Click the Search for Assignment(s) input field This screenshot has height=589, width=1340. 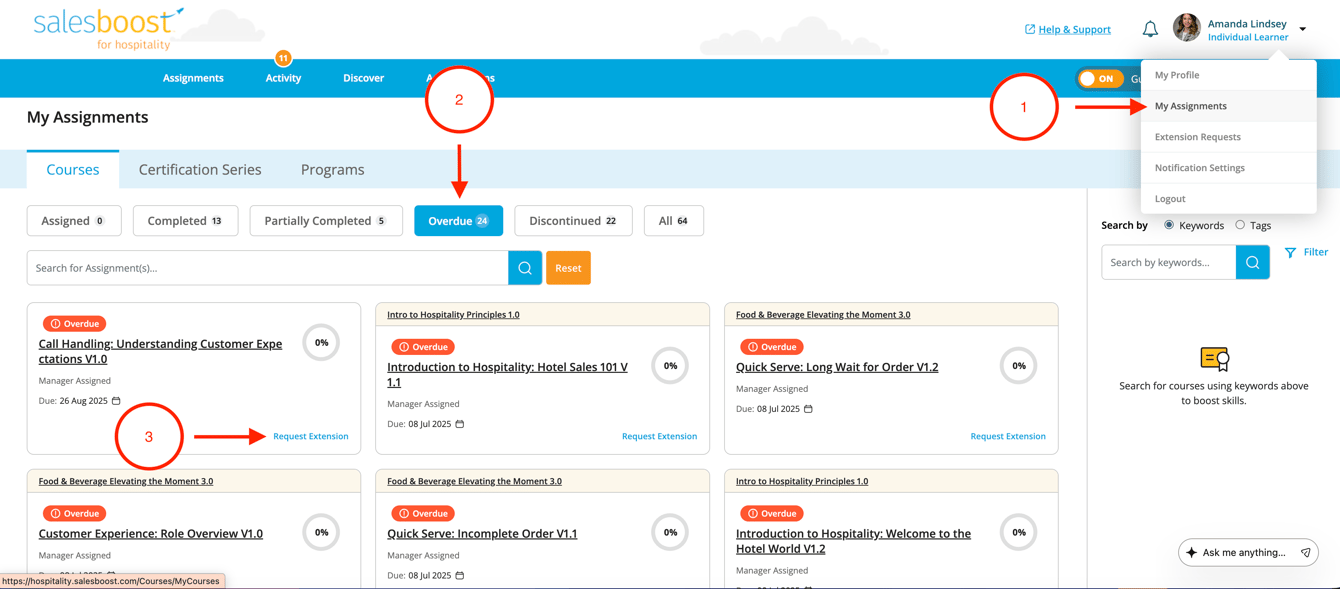point(268,268)
